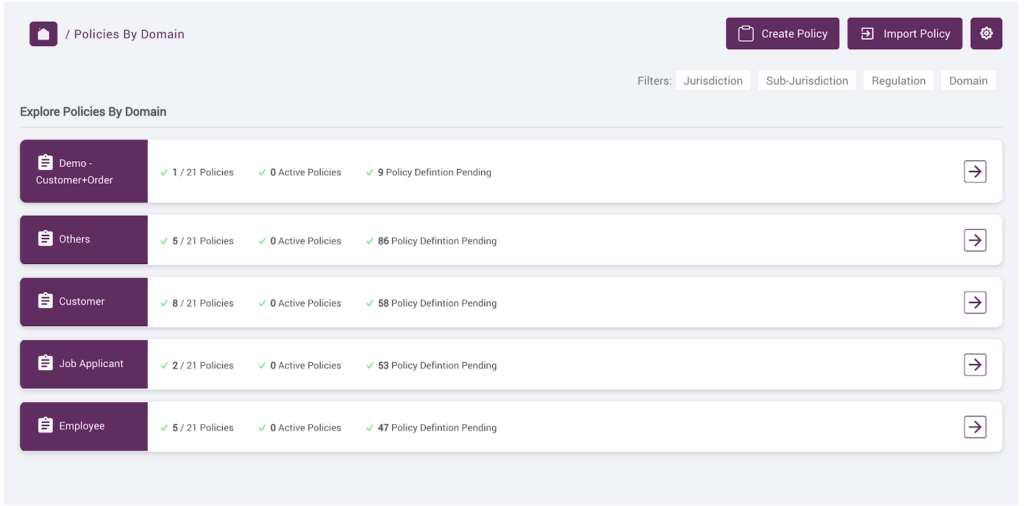Click the Create Policy button
This screenshot has width=1024, height=506.
782,33
